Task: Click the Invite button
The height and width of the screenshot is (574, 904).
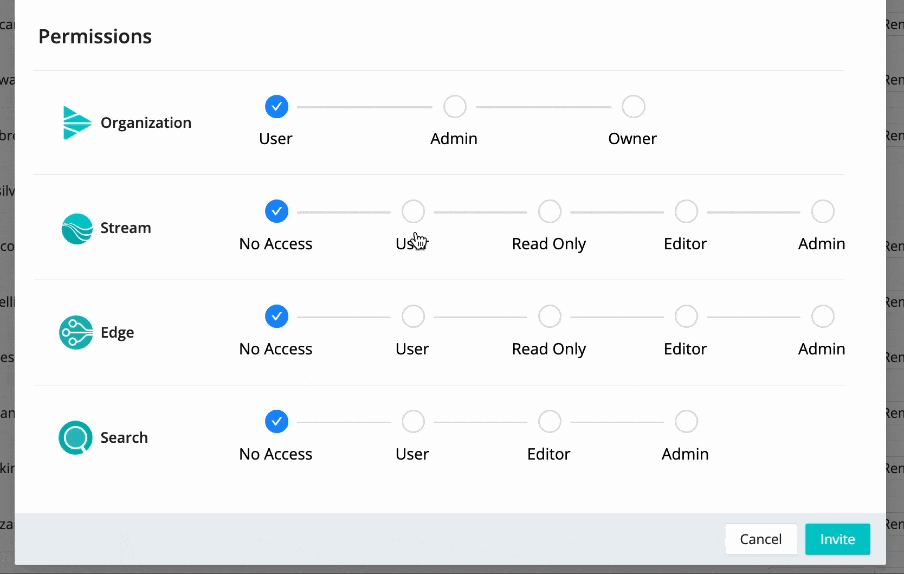Action: click(837, 539)
